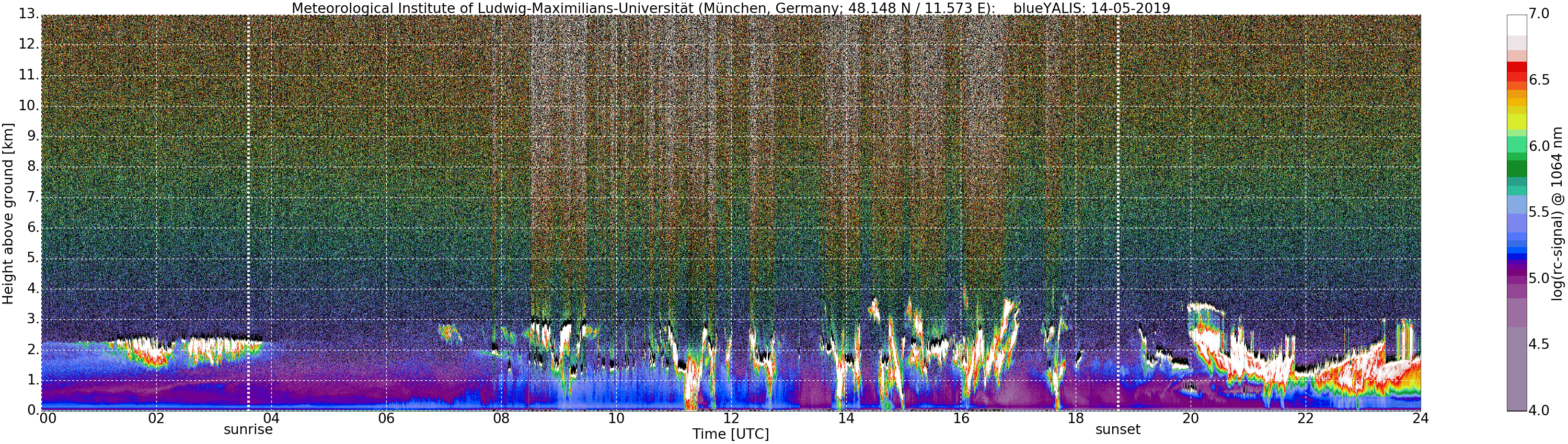The width and height of the screenshot is (1568, 444).
Task: Click the x-axis tick label '14'
Action: click(846, 418)
